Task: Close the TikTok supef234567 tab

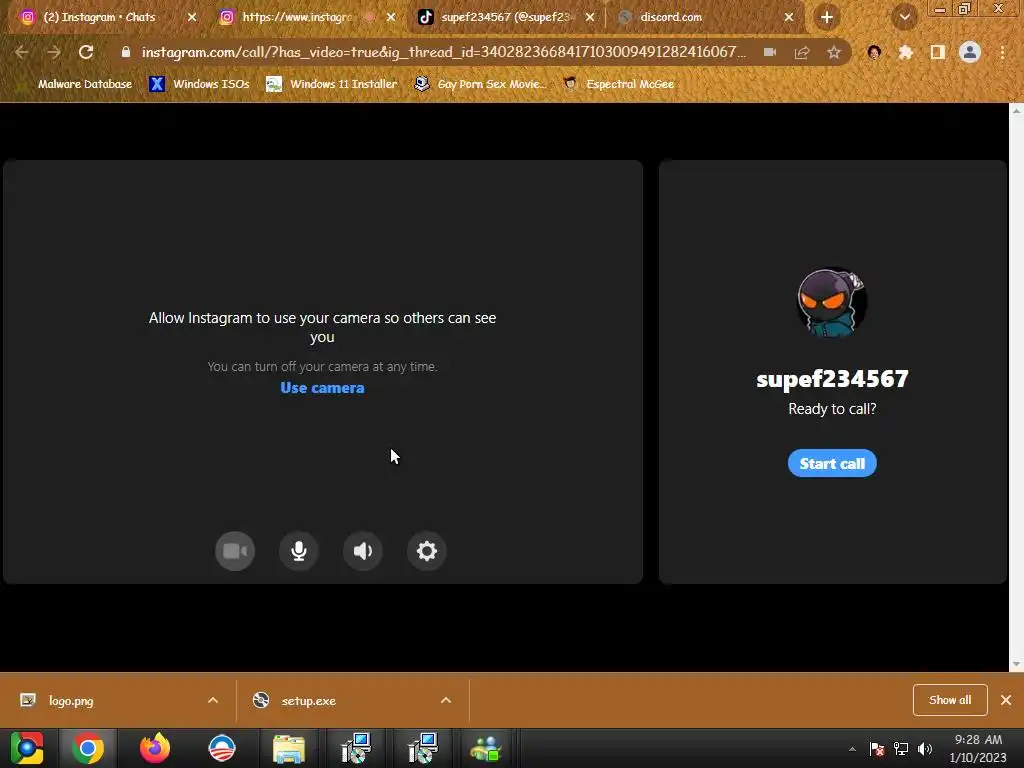Action: coord(590,18)
